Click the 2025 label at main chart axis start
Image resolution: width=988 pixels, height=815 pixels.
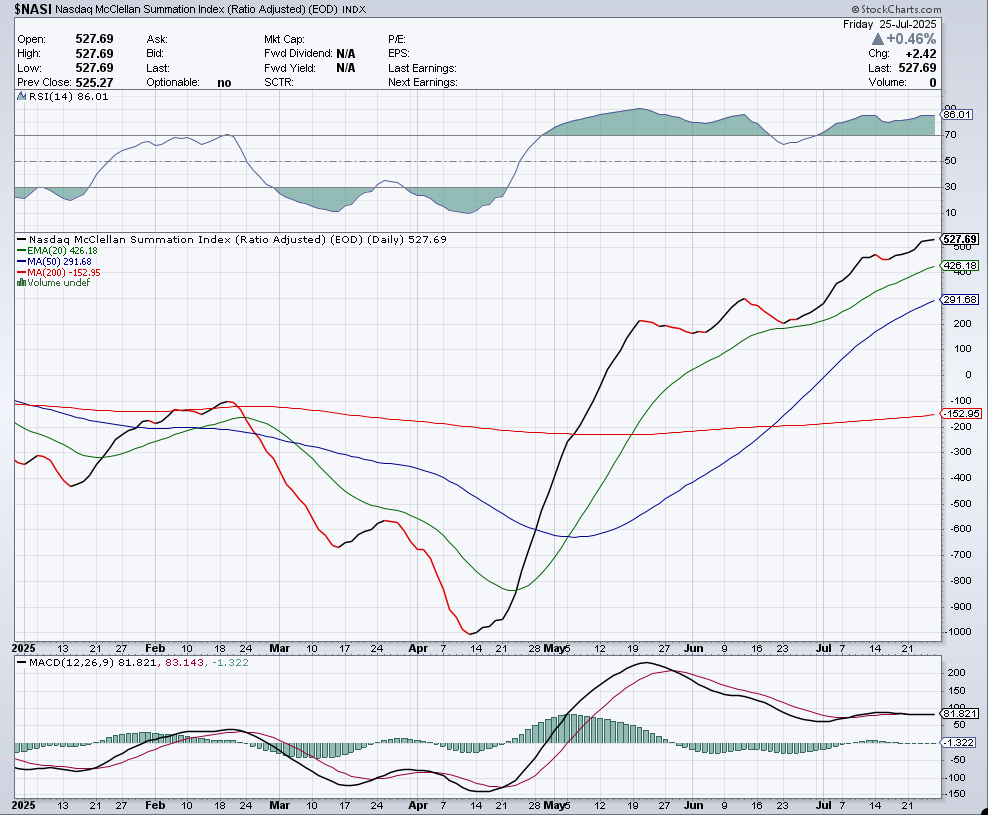24,648
